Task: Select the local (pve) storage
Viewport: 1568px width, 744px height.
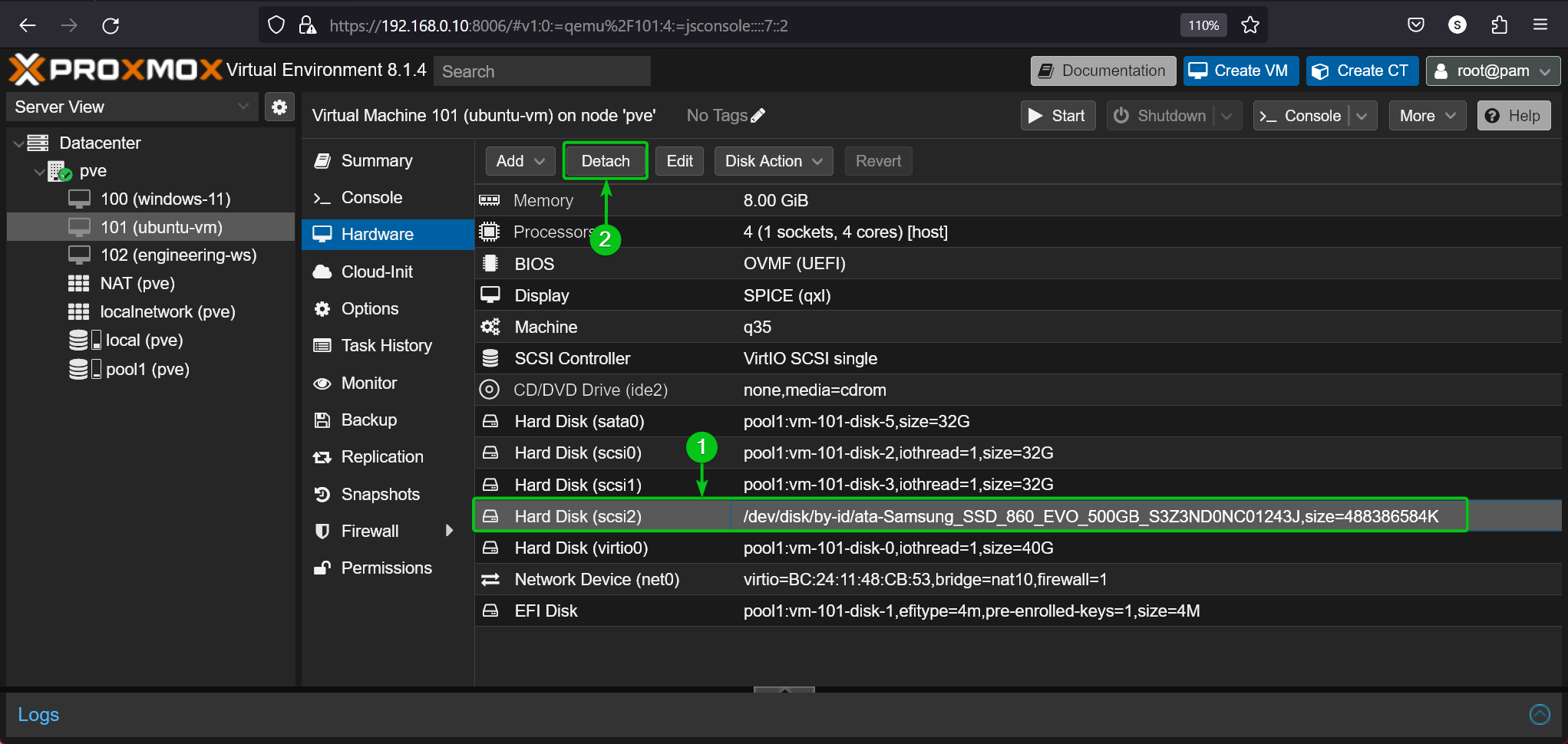Action: click(150, 340)
